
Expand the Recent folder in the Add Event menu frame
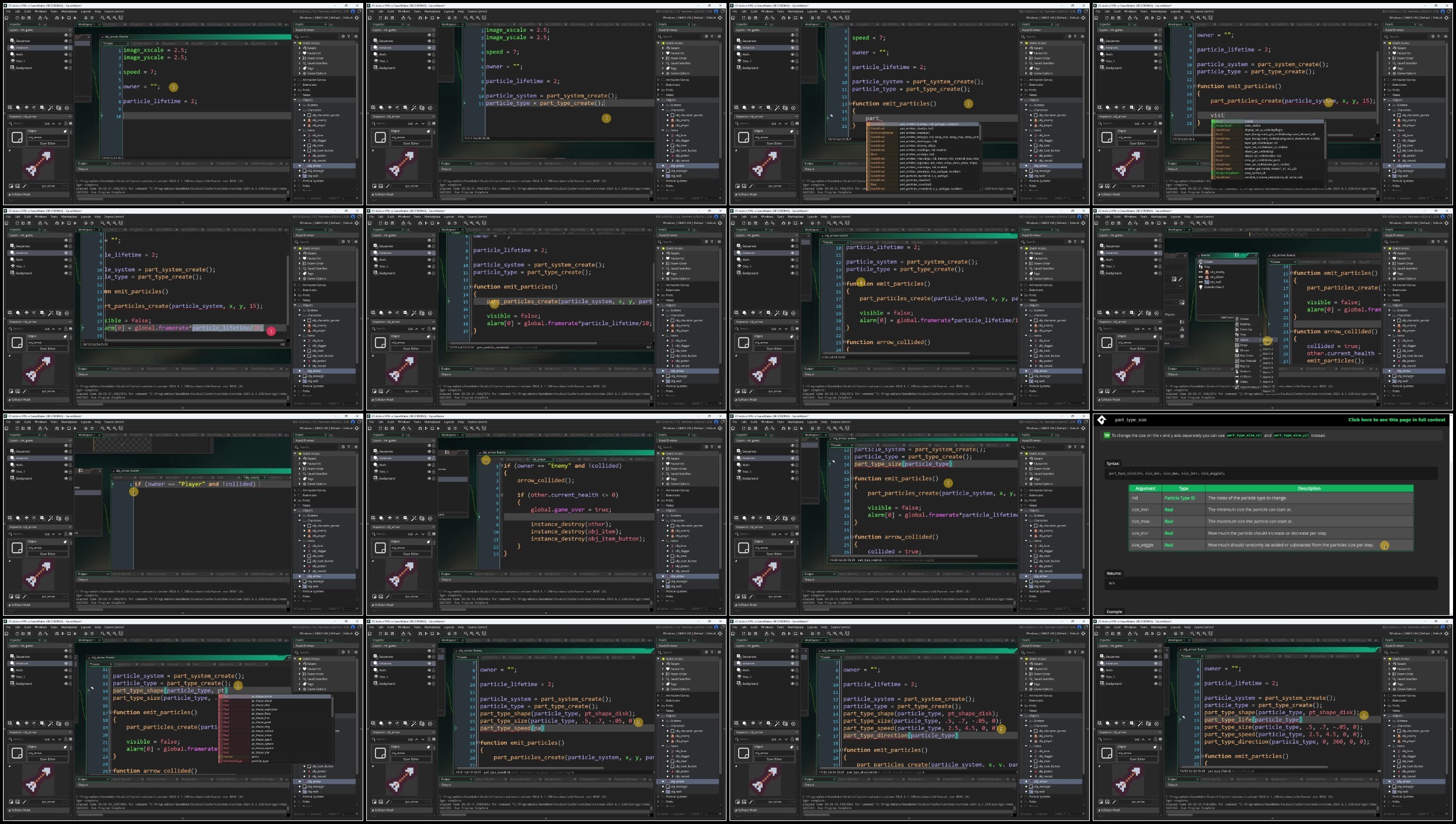pyautogui.click(x=1389, y=253)
